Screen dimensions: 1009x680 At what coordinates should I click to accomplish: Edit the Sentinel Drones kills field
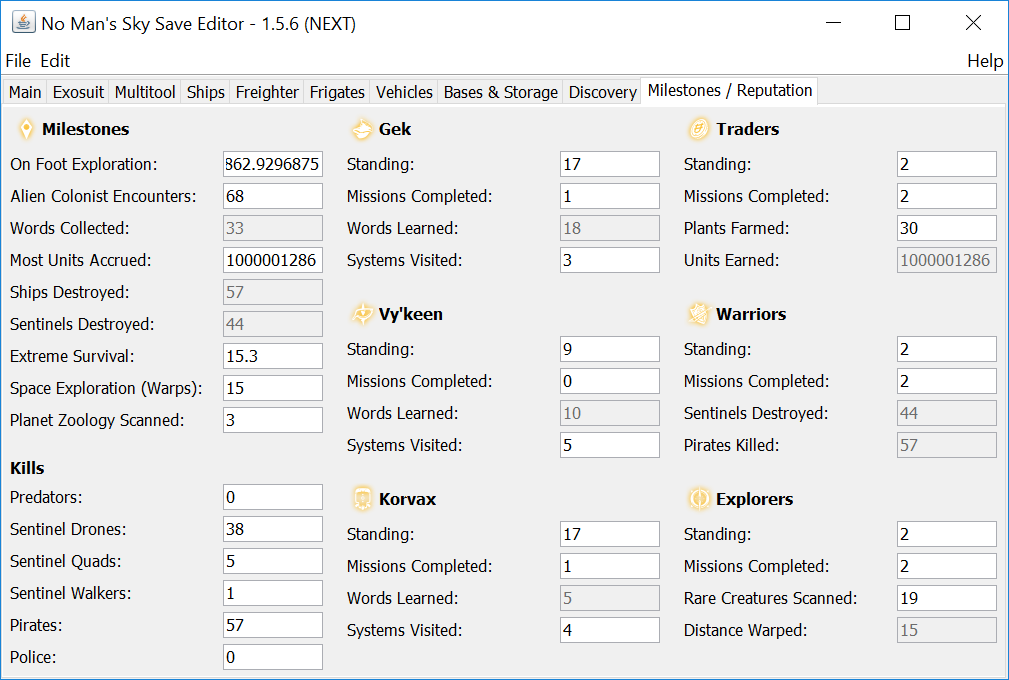click(273, 529)
